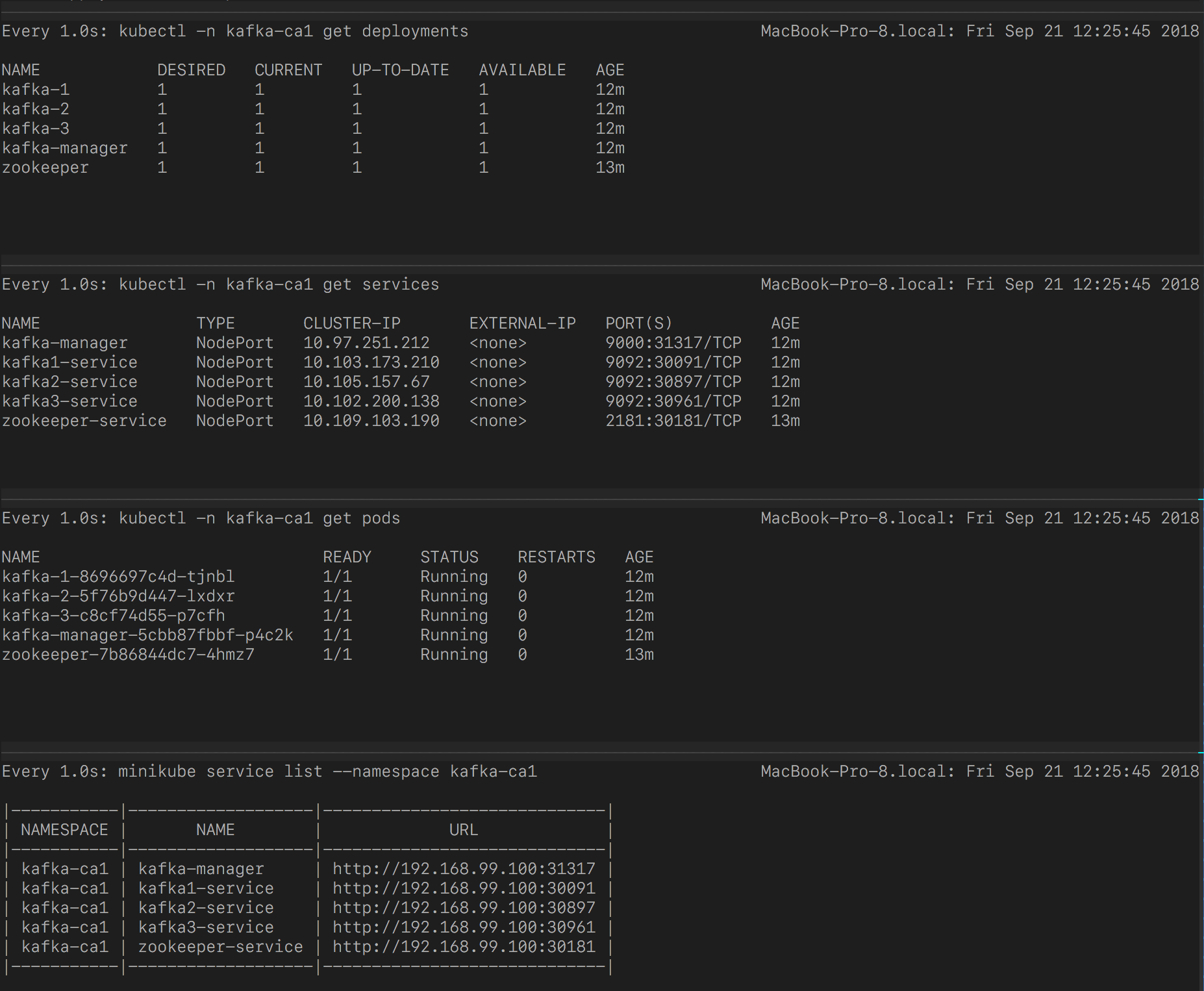Image resolution: width=1204 pixels, height=991 pixels.
Task: Click cluster IP 10.103.173.210
Action: (x=371, y=362)
